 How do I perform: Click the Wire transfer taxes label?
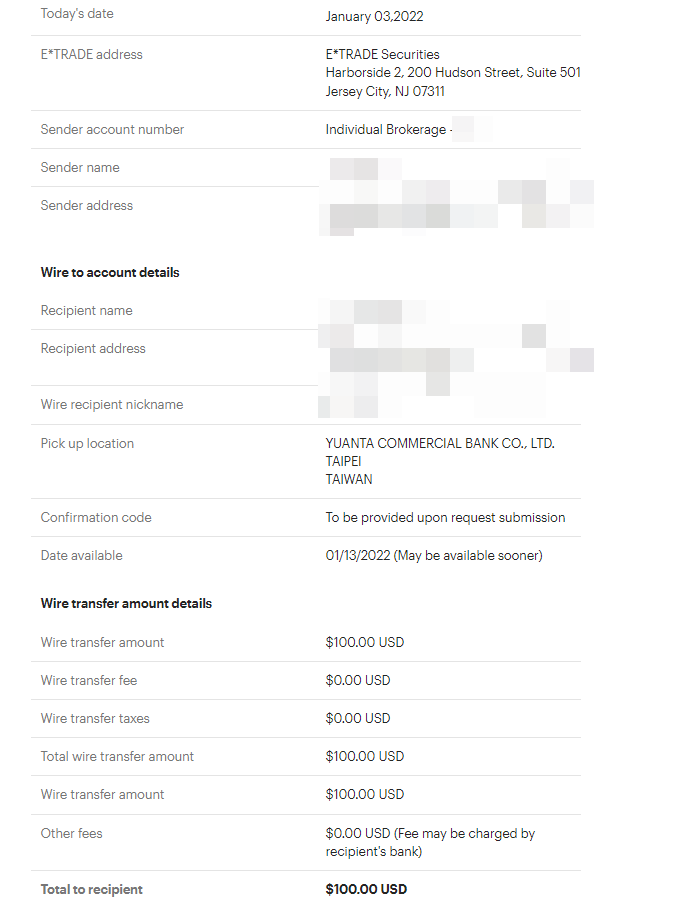point(95,718)
